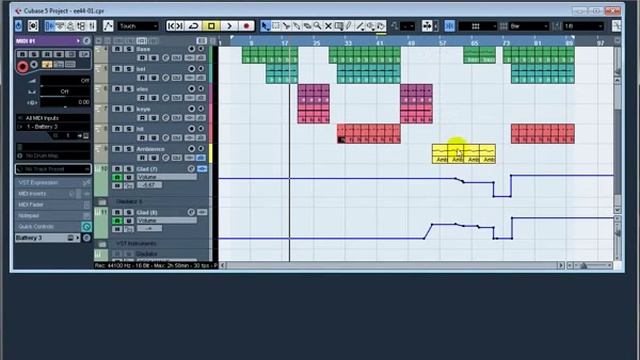Image resolution: width=640 pixels, height=360 pixels.
Task: Open the VST Expression inspector tab
Action: coord(53,182)
